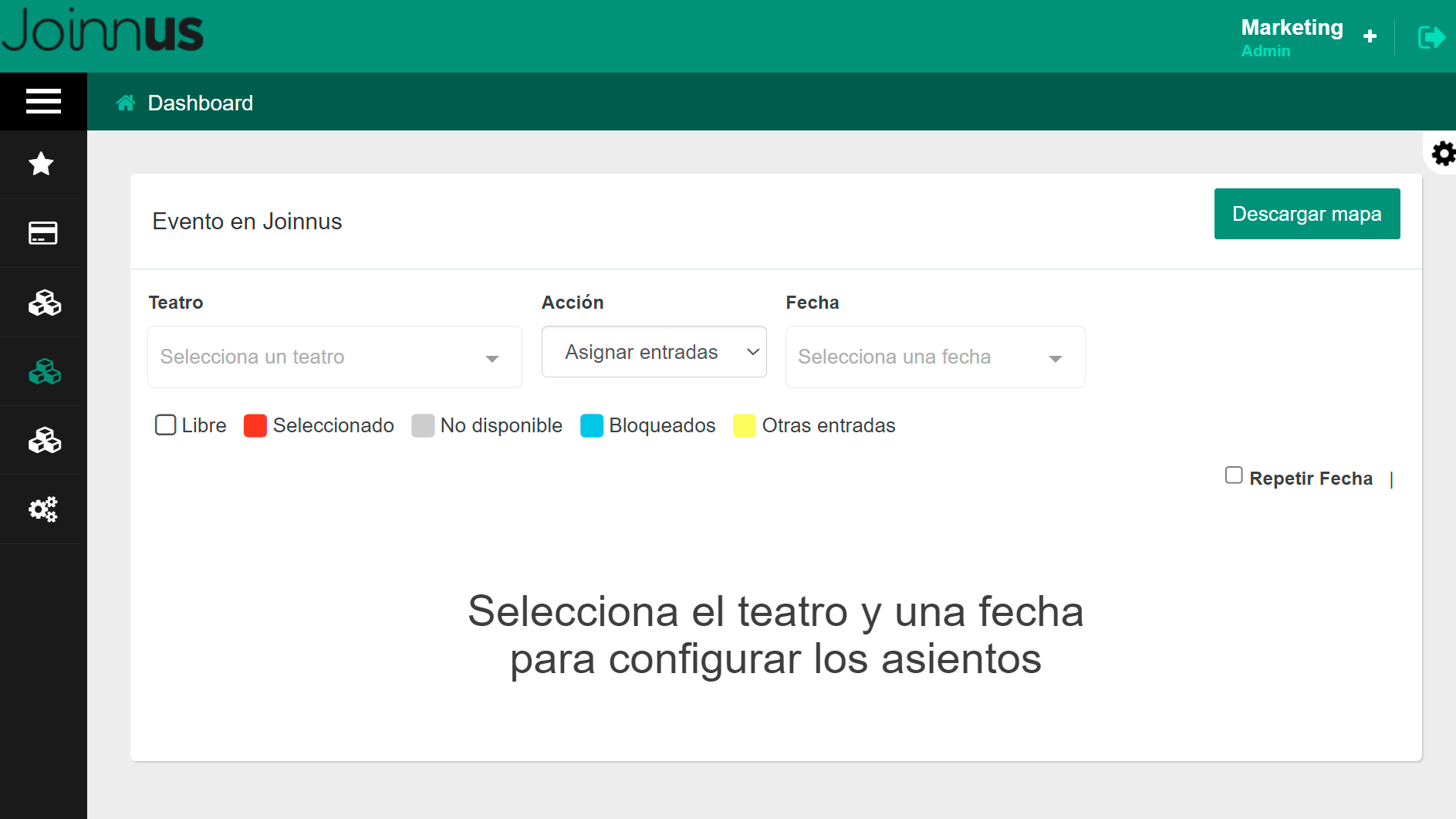Click the home icon next to Dashboard
Viewport: 1456px width, 819px height.
pyautogui.click(x=126, y=102)
